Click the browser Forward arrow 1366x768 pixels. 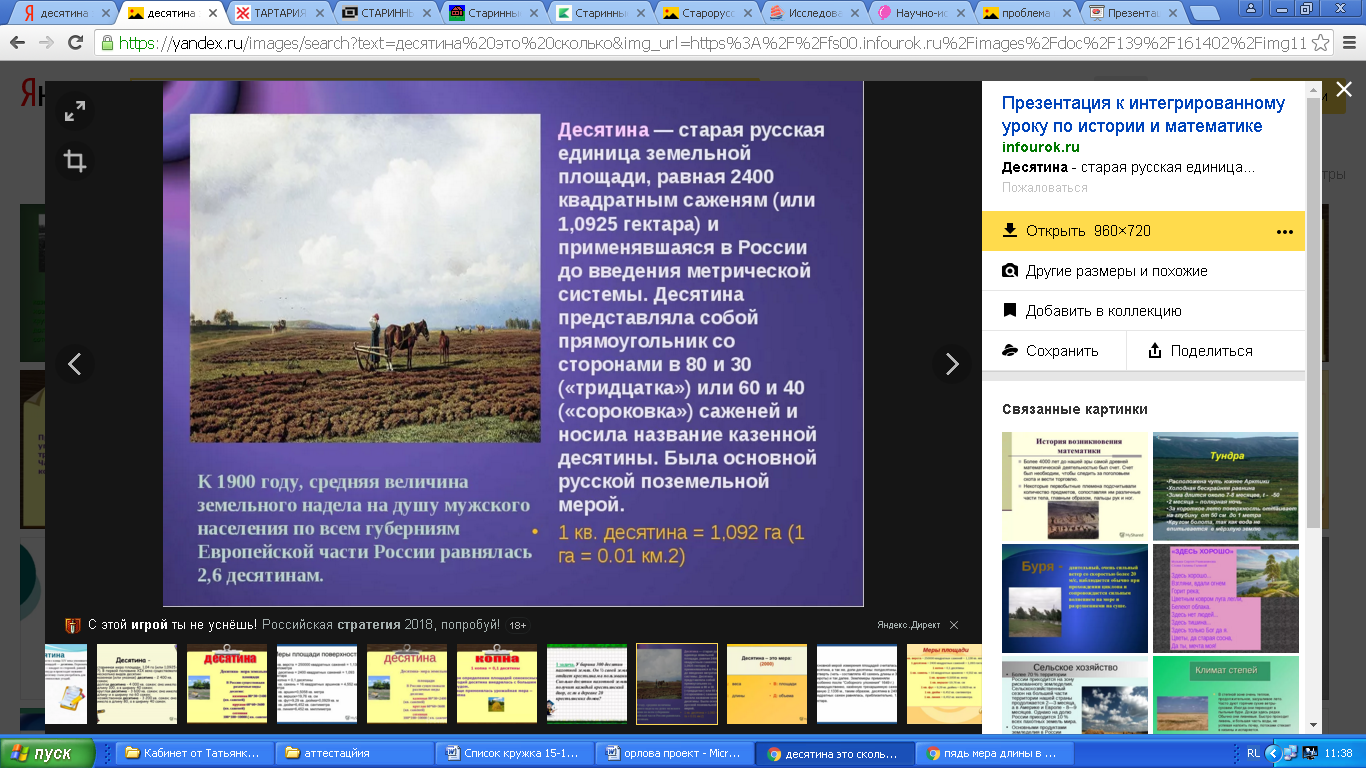coord(46,44)
